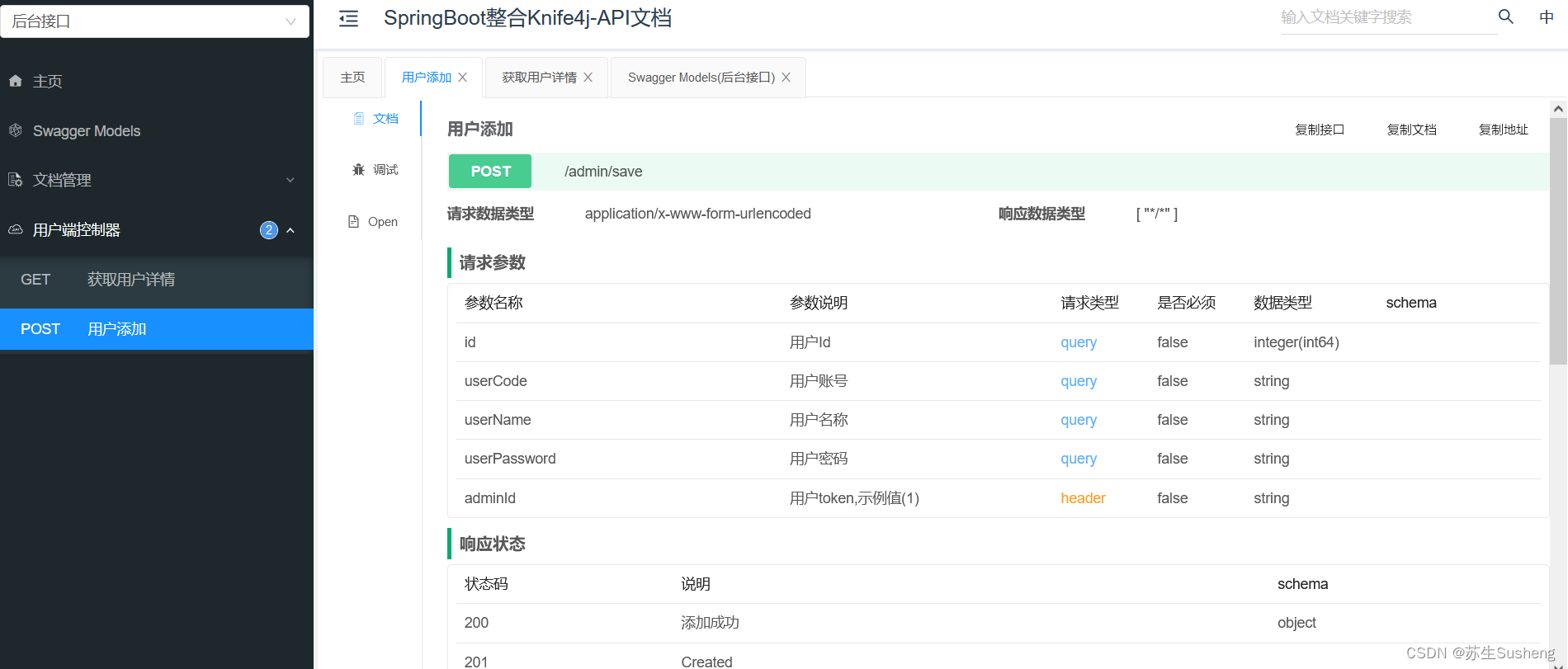Toggle the sidebar collapse menu icon
This screenshot has width=1568, height=669.
click(349, 18)
